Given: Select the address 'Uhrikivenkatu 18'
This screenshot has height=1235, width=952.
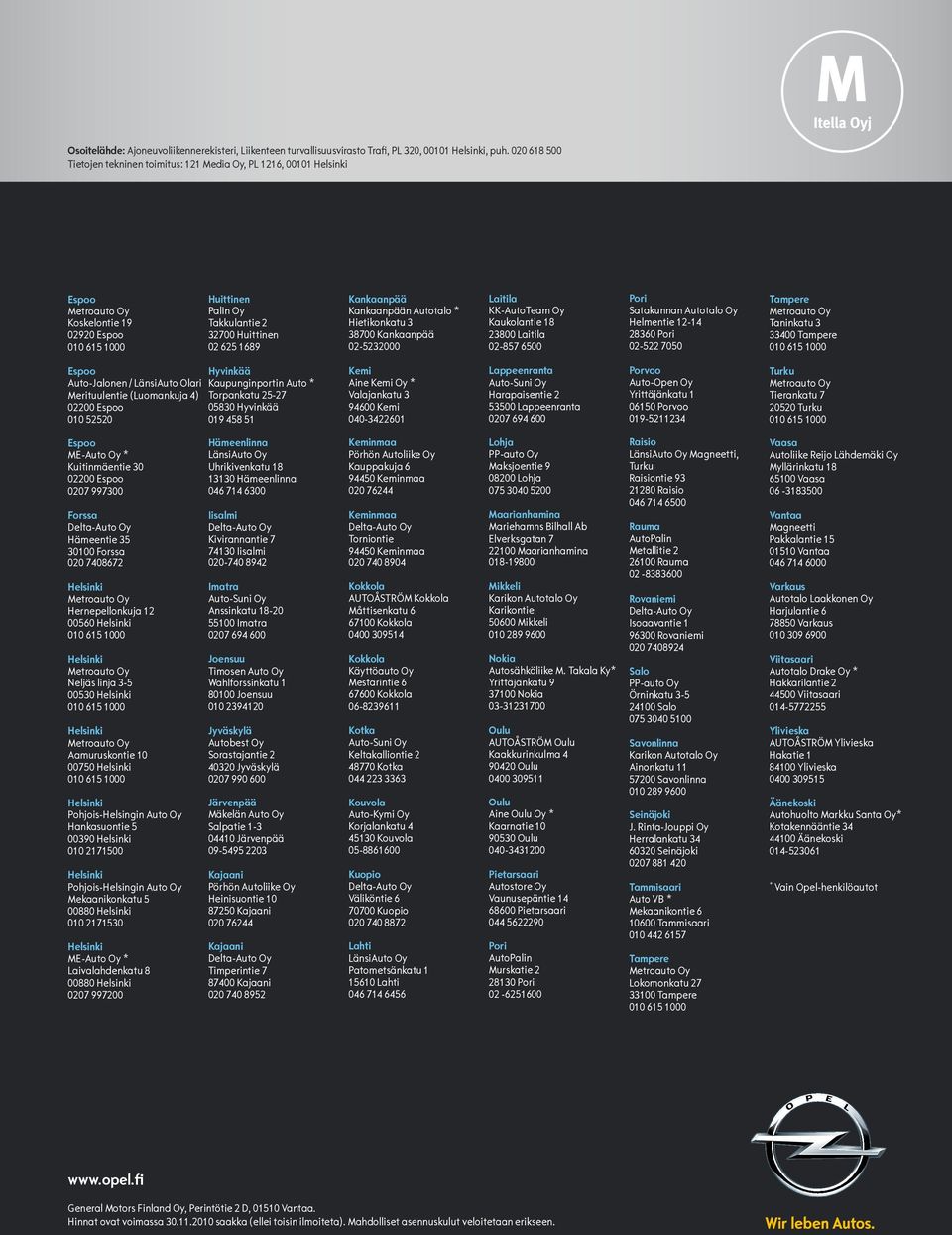Looking at the screenshot, I should 245,467.
